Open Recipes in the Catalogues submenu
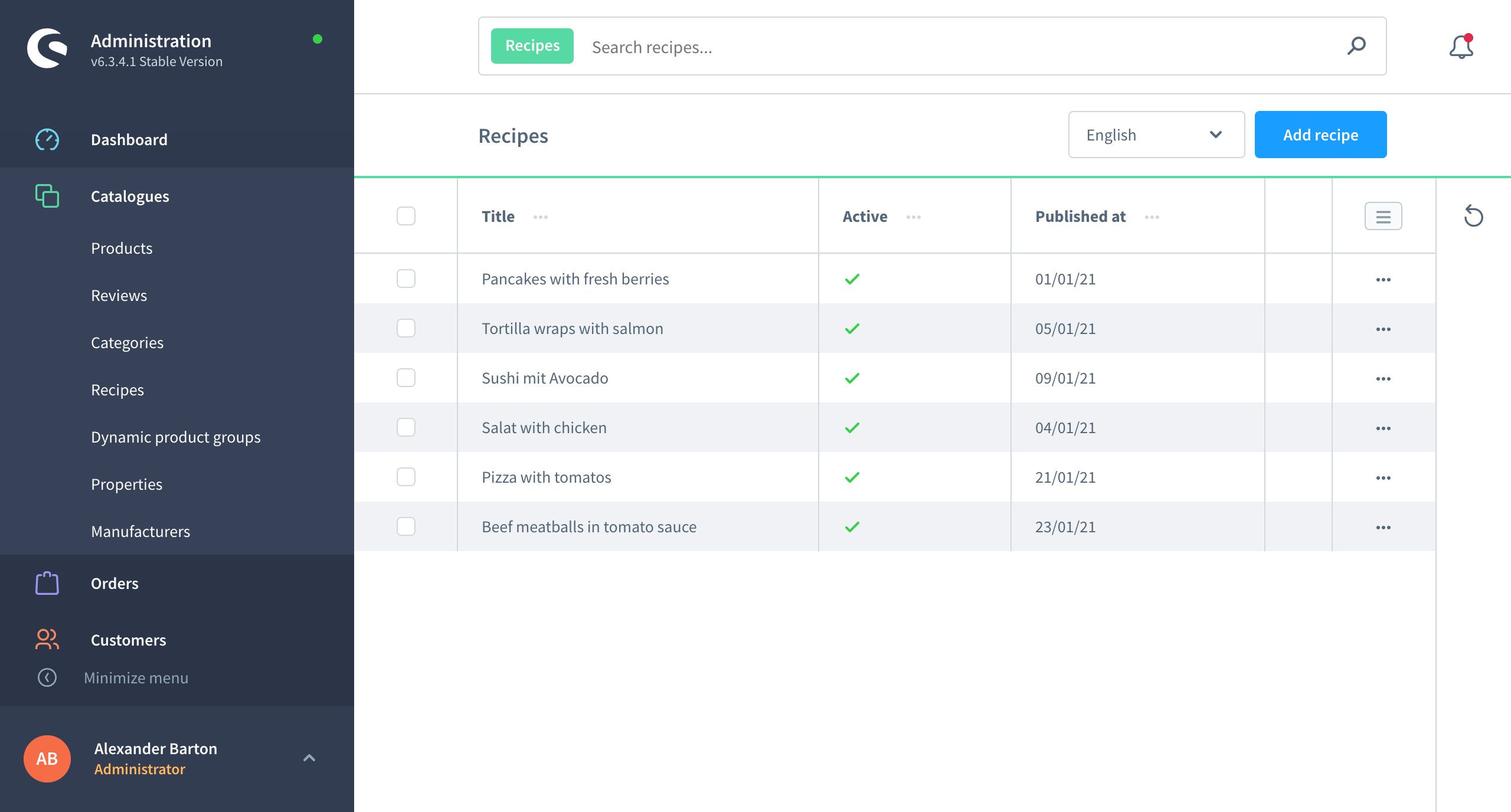 tap(117, 390)
